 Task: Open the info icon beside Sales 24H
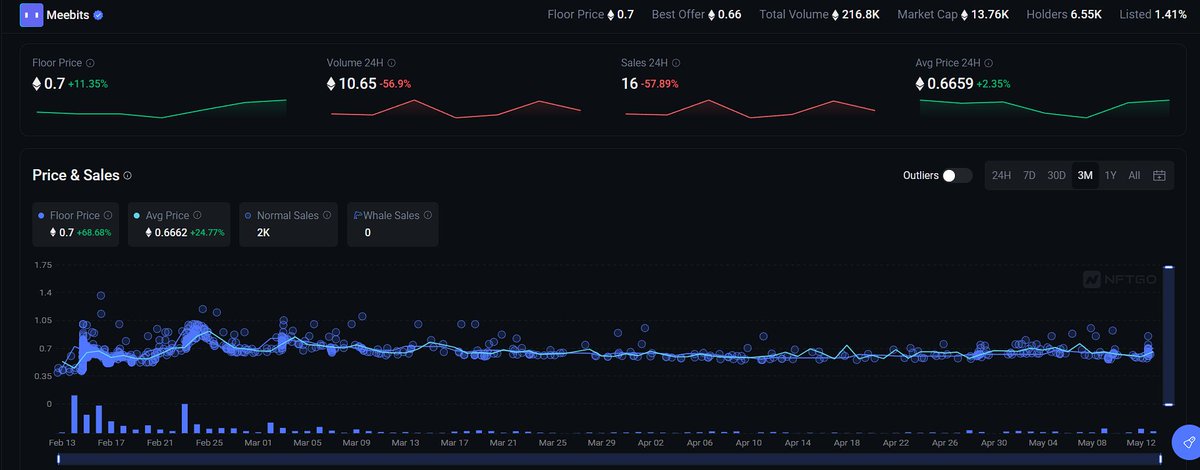pyautogui.click(x=674, y=63)
